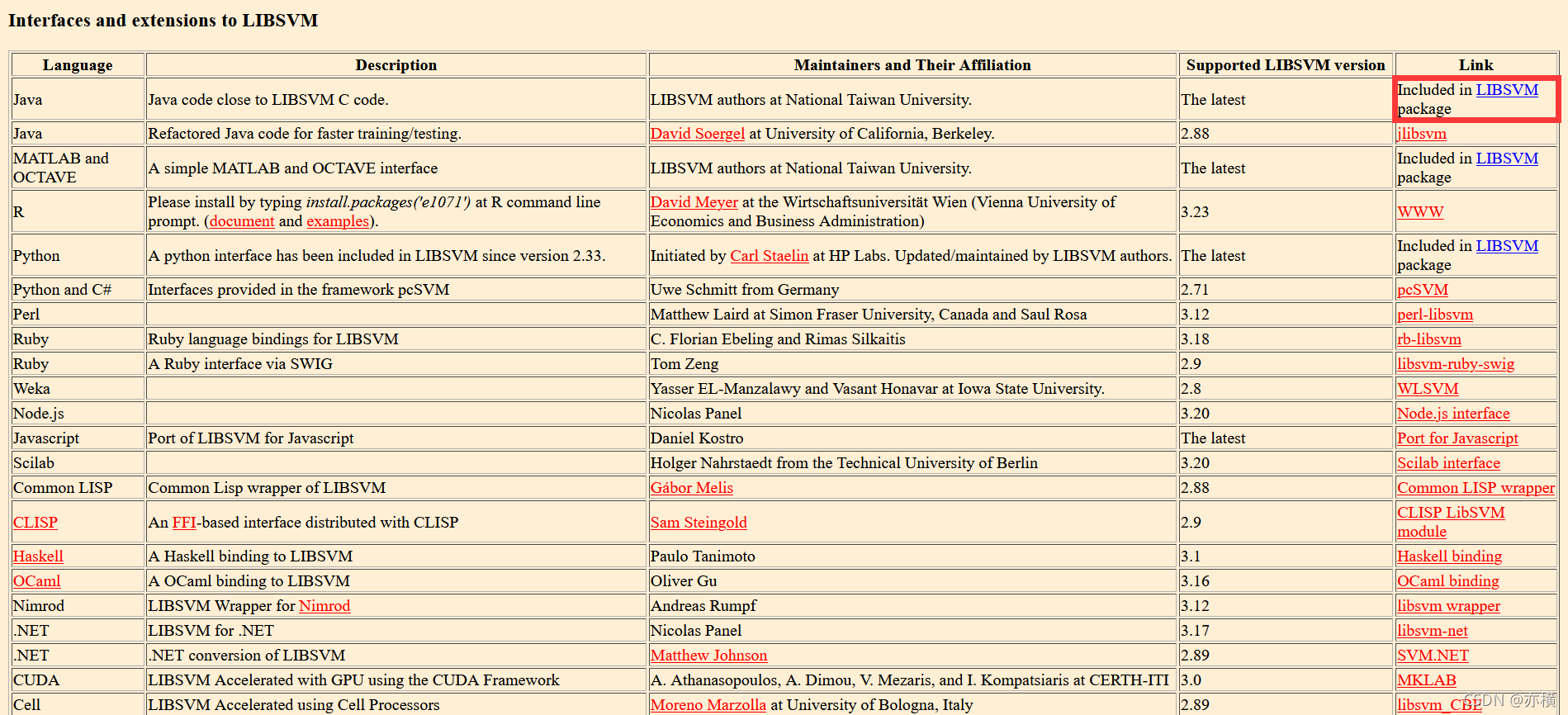Open the libsvm-ruby-swig link

[1456, 364]
